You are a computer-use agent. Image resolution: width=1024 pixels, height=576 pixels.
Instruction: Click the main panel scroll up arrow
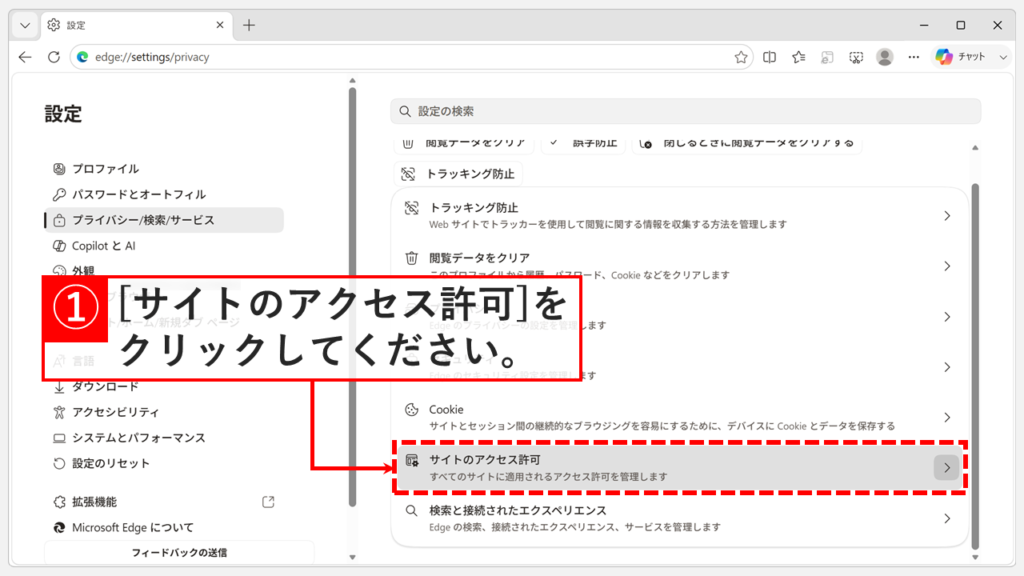tap(975, 148)
